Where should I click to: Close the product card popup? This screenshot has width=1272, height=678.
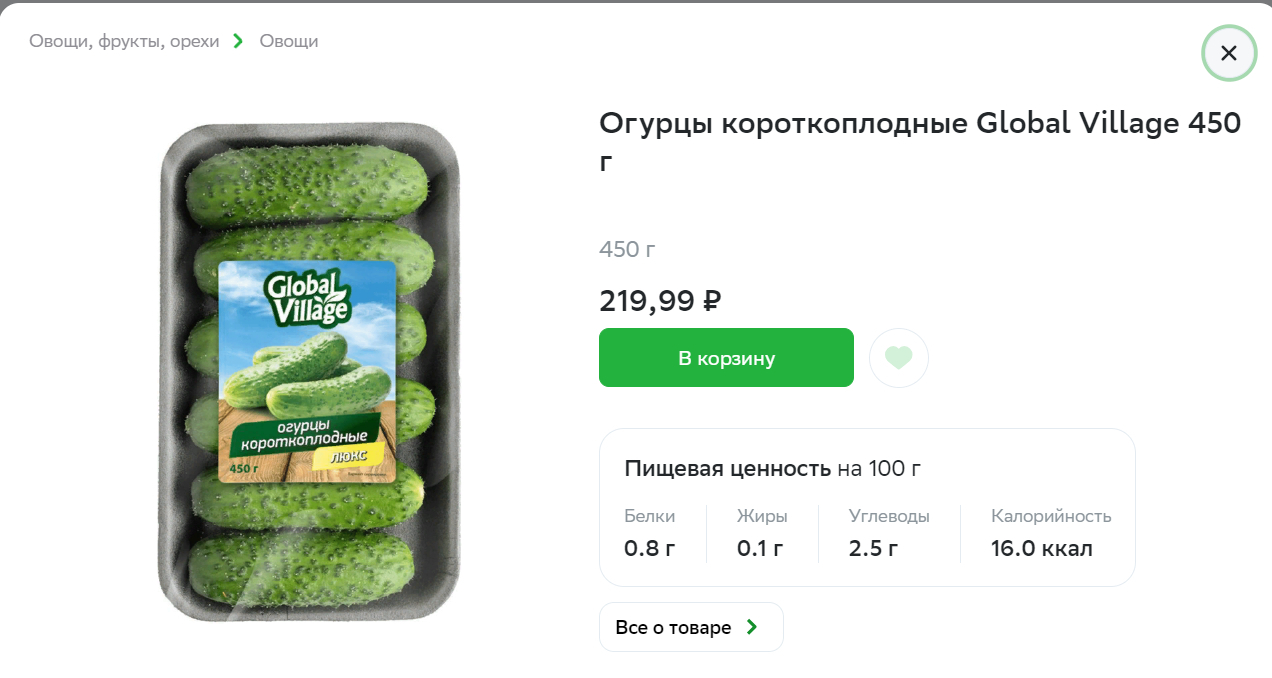pos(1228,53)
